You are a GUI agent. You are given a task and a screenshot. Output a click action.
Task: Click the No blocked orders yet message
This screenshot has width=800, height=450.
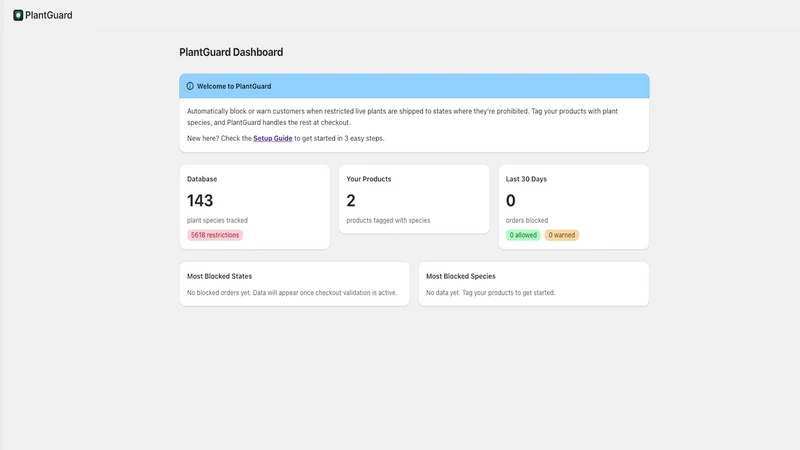(x=292, y=293)
